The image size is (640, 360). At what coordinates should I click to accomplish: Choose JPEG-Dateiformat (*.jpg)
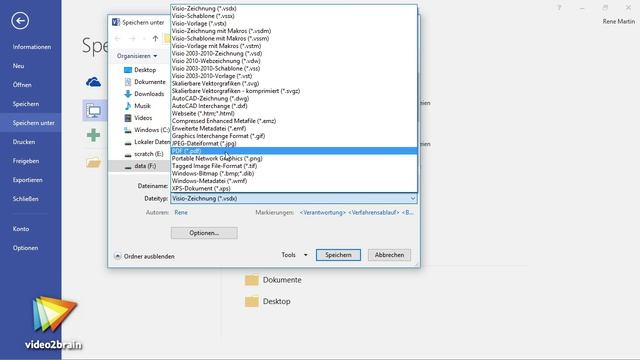point(294,143)
